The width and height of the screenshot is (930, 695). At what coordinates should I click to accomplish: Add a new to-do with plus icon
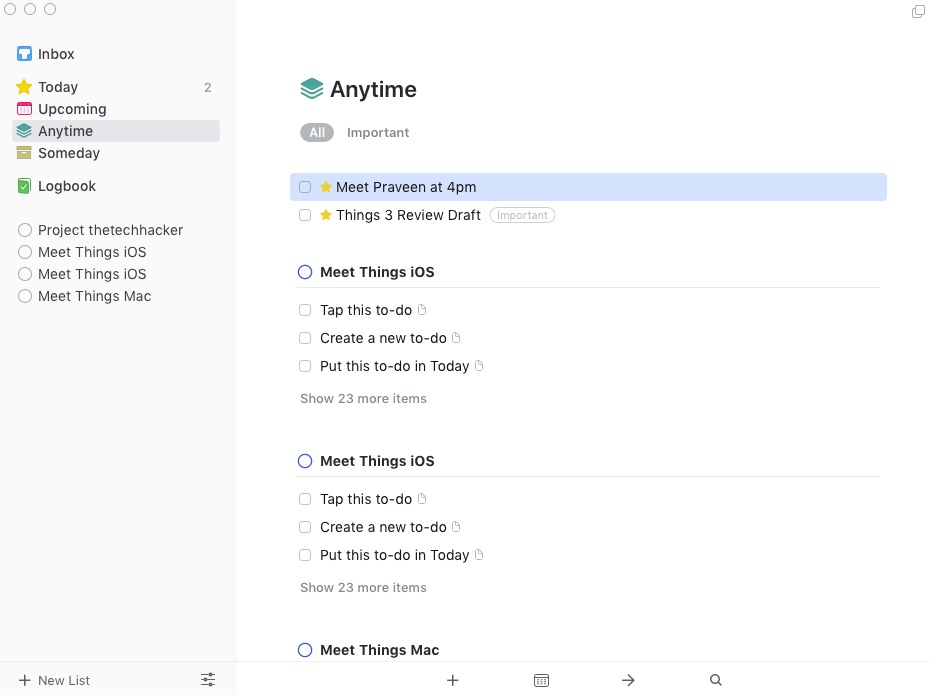pyautogui.click(x=453, y=680)
